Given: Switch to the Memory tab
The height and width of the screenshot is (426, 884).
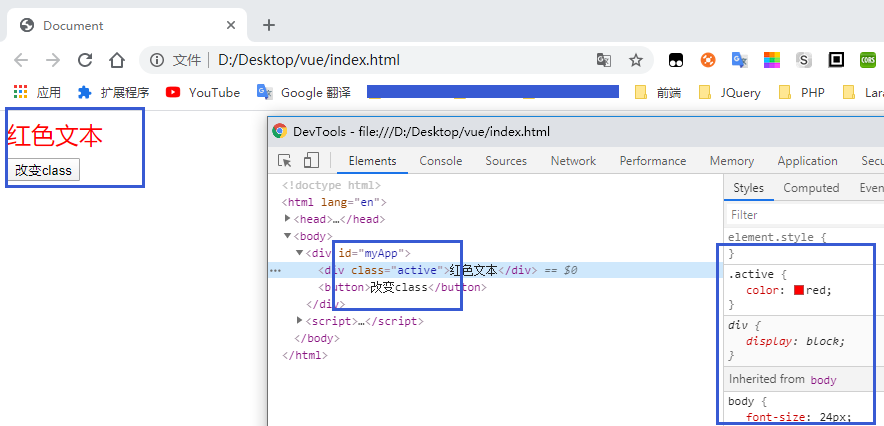Looking at the screenshot, I should point(732,161).
